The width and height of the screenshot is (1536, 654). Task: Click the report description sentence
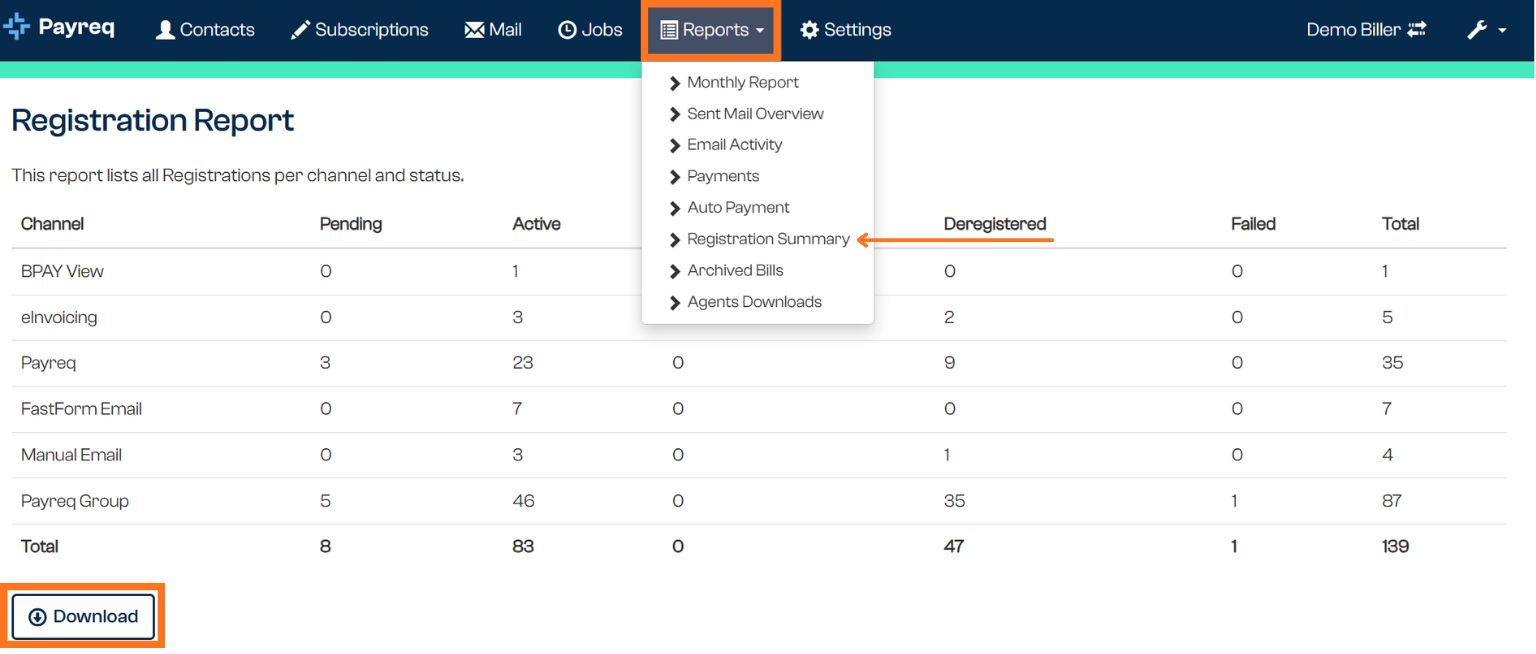(238, 176)
